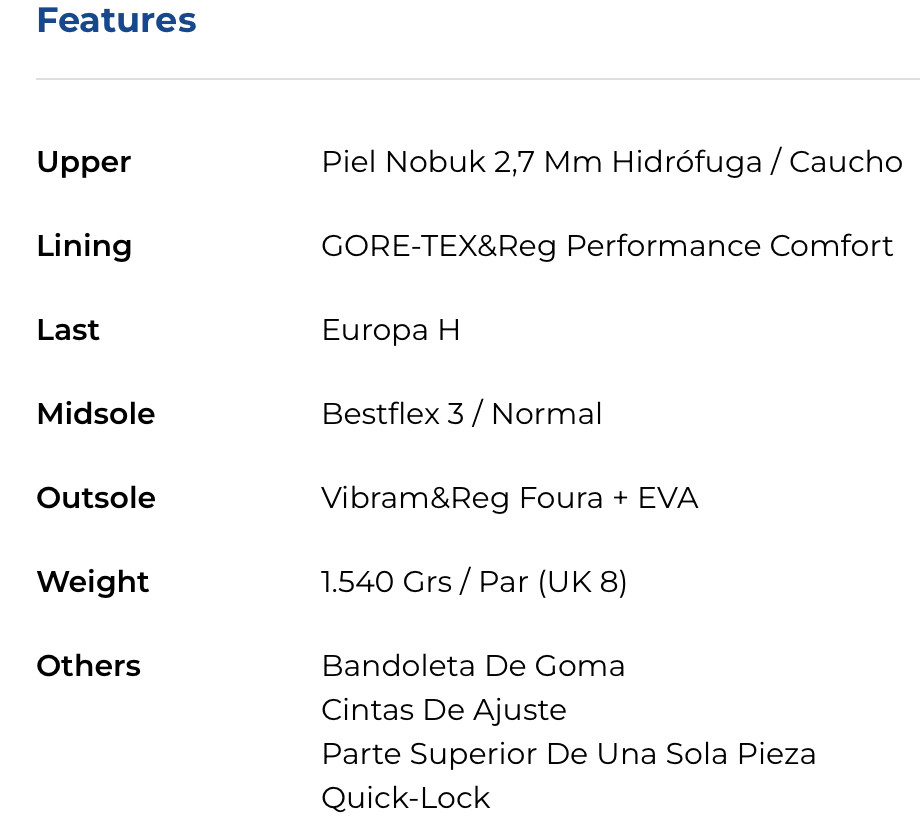Viewport: 920px width, 830px height.
Task: Click the word Caucho in Upper row
Action: 846,162
